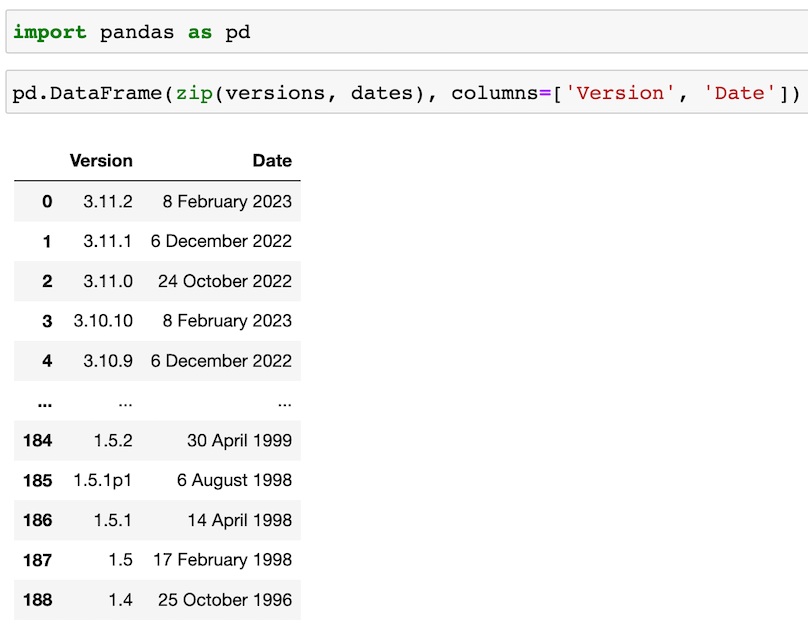Click row index 3 in the table

point(45,321)
